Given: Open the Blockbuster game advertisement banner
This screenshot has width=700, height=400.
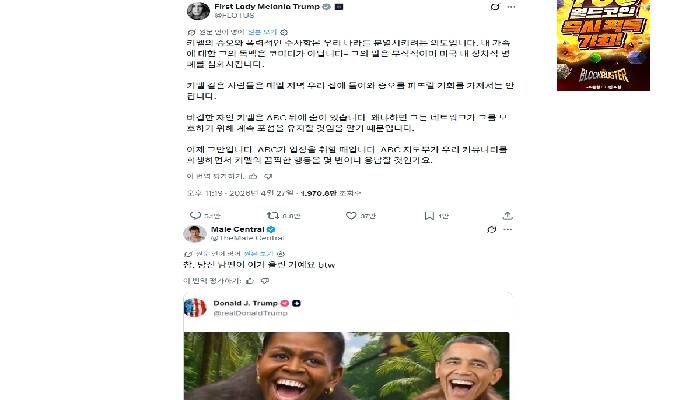Looking at the screenshot, I should click(602, 45).
